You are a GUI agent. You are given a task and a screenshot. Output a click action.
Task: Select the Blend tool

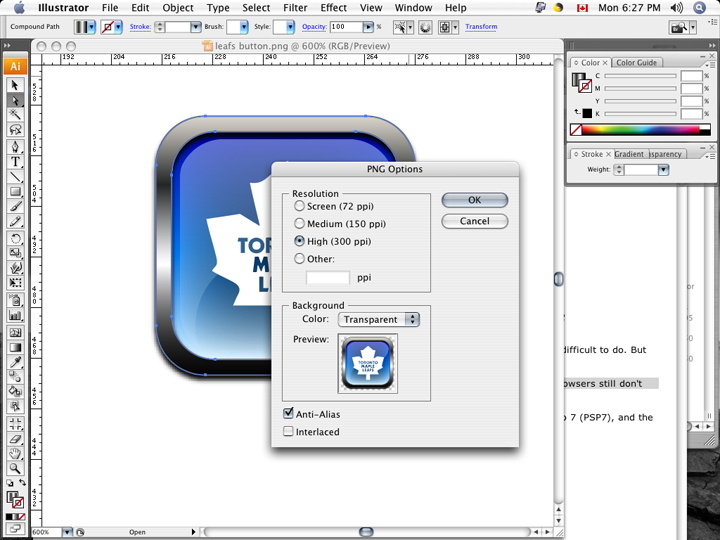(15, 377)
